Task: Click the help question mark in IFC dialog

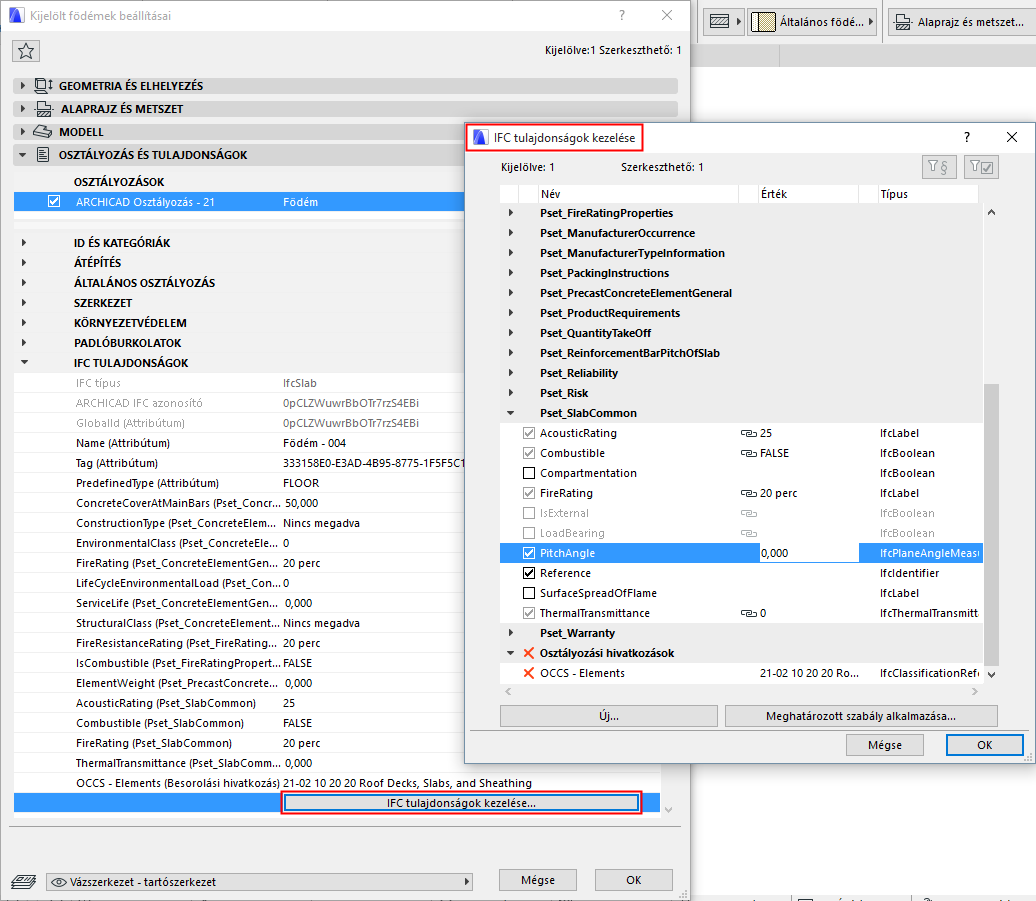Action: point(967,137)
